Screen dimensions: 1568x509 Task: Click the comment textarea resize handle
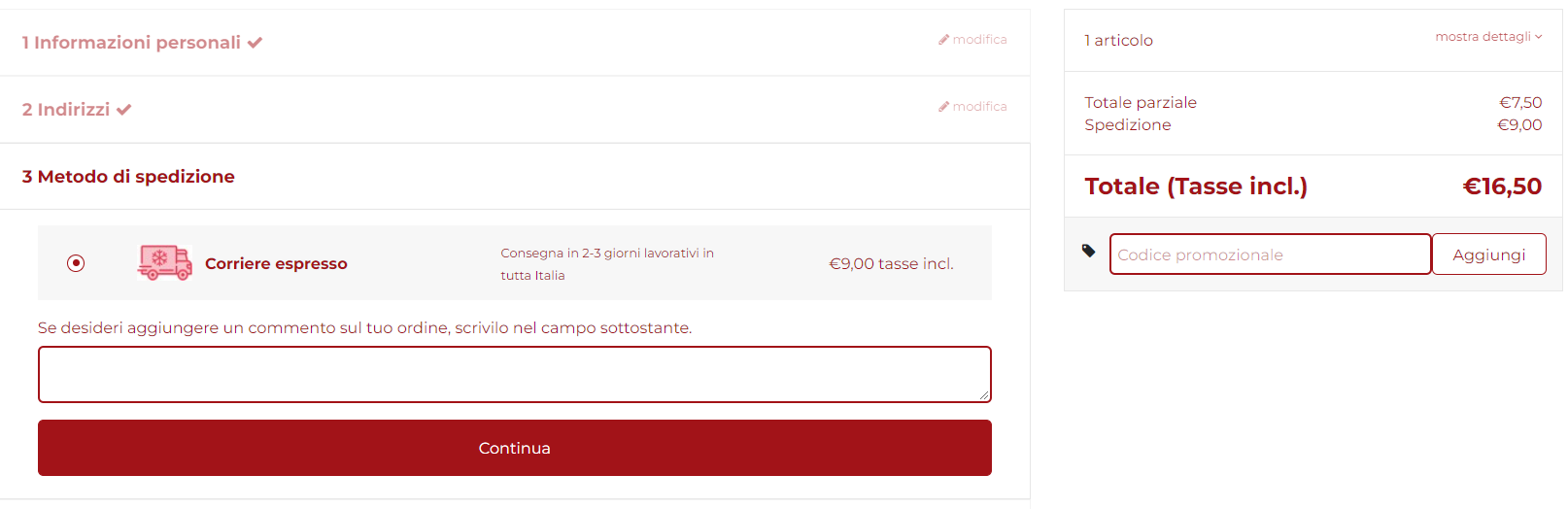tap(984, 395)
